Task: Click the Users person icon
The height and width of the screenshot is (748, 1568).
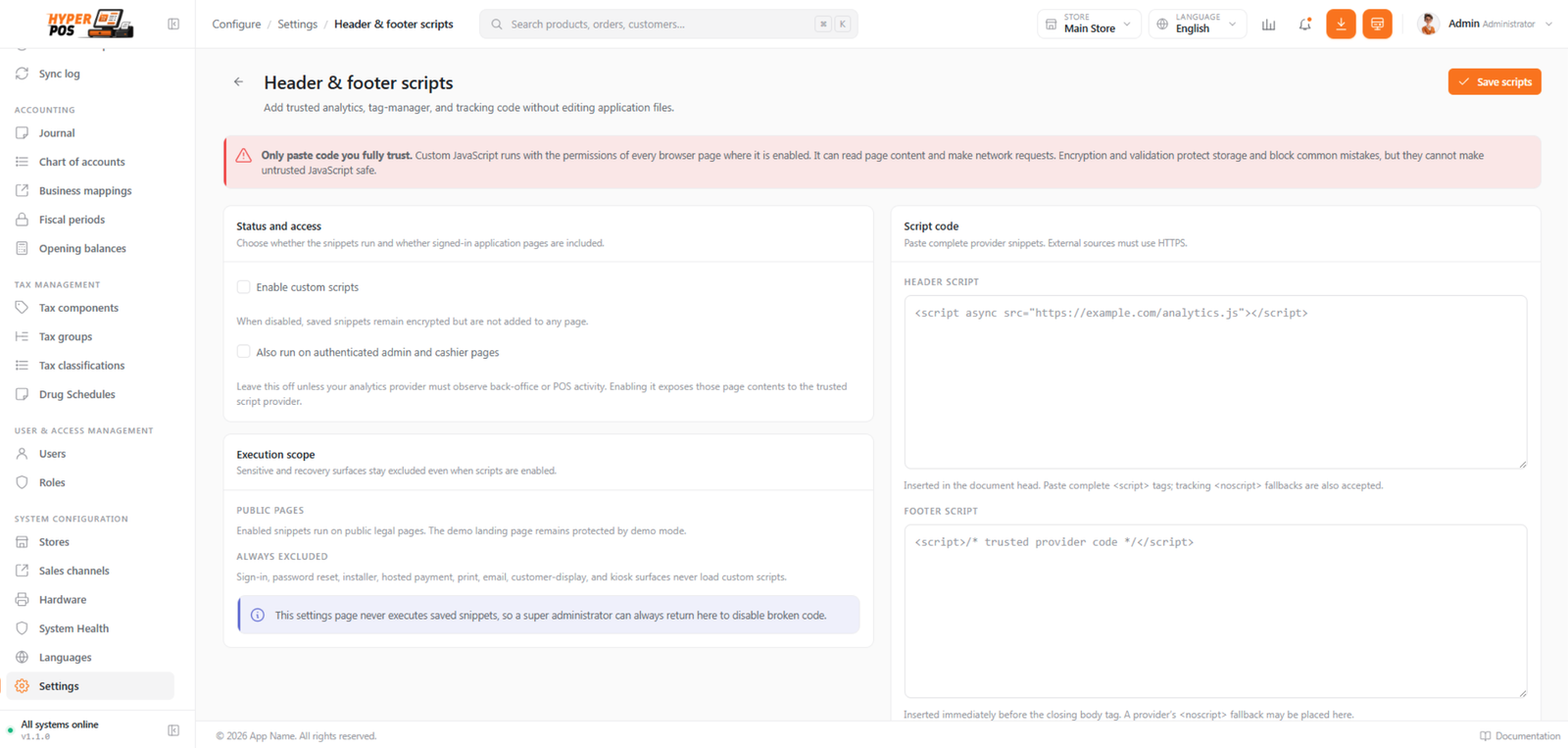Action: [x=22, y=454]
